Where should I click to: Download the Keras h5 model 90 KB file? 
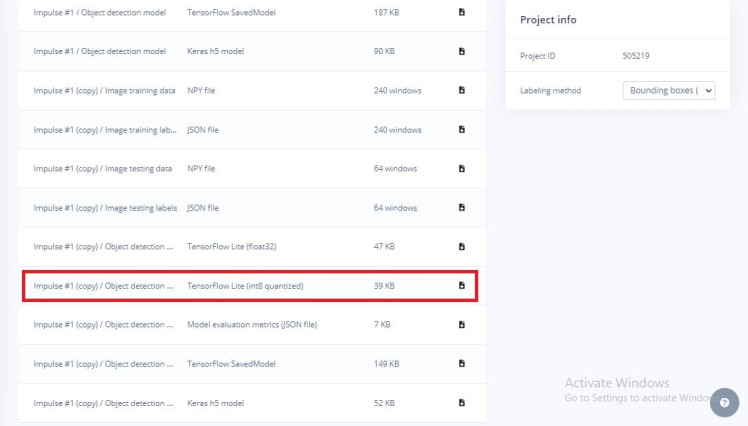tap(461, 51)
